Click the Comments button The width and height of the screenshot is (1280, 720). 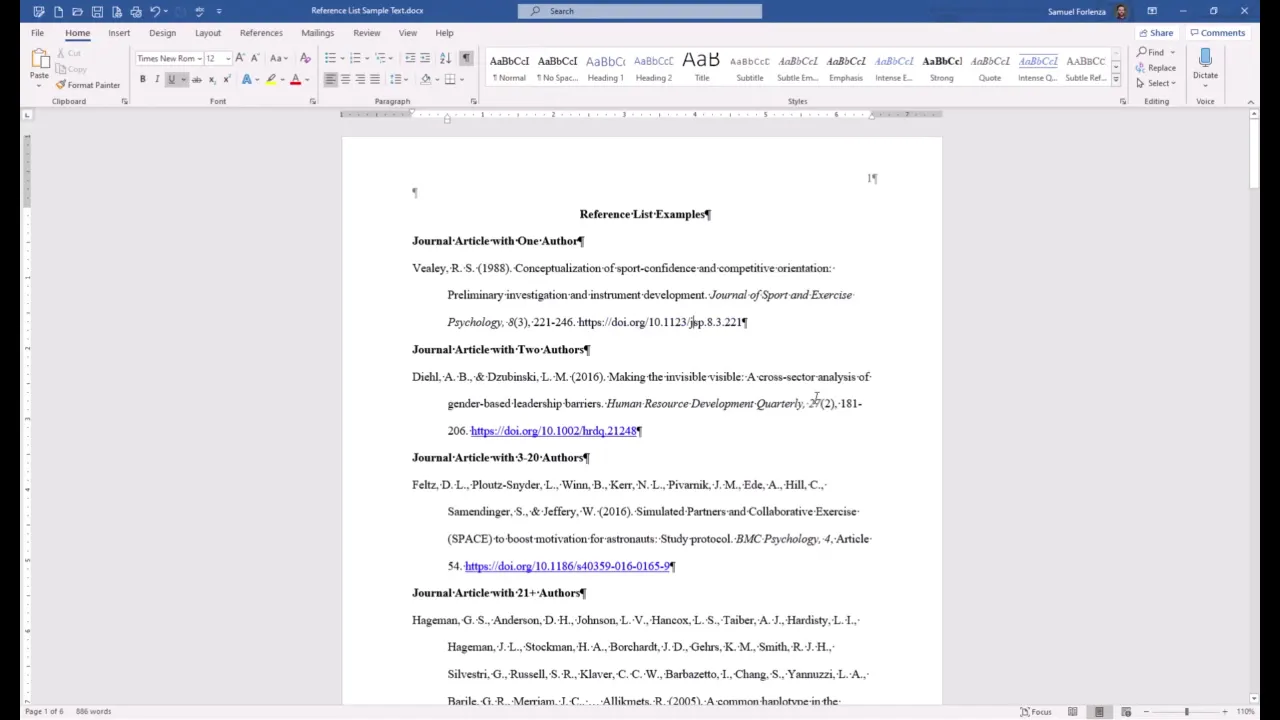click(1218, 33)
